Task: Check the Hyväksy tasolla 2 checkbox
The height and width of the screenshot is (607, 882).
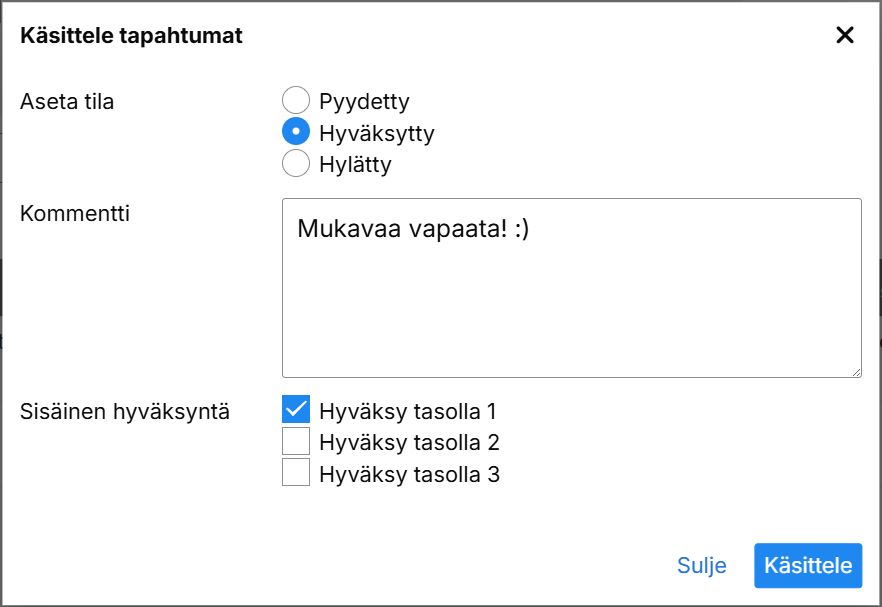Action: coord(296,441)
